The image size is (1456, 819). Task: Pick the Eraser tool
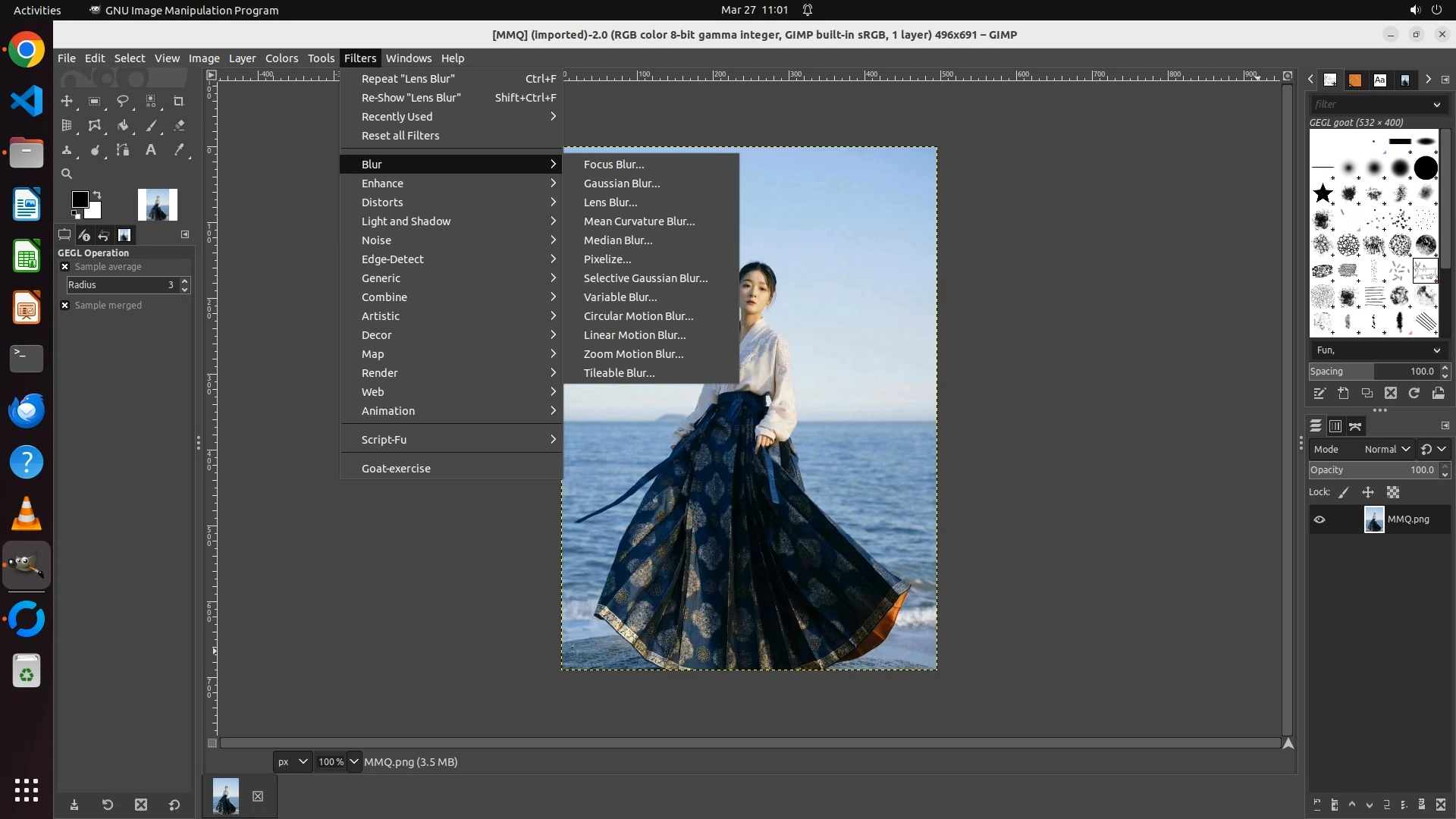click(179, 126)
